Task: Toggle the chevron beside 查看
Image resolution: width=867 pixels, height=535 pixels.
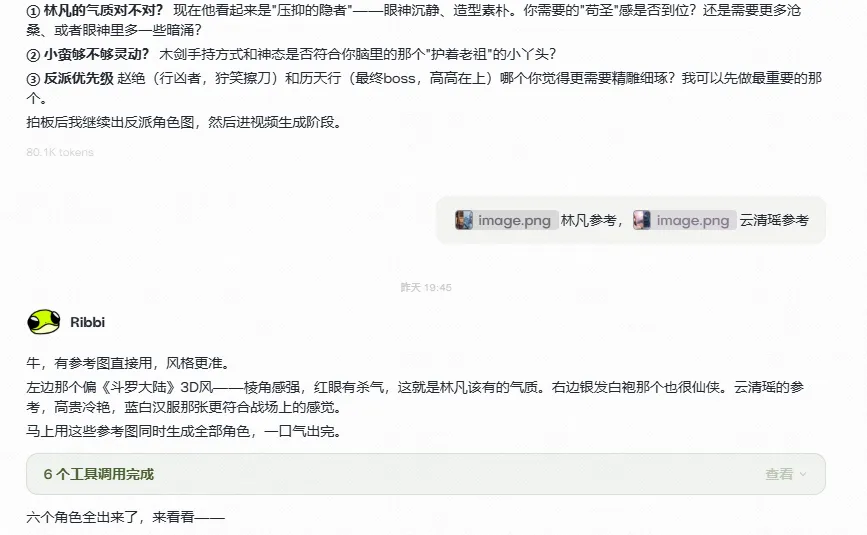Action: pyautogui.click(x=803, y=474)
